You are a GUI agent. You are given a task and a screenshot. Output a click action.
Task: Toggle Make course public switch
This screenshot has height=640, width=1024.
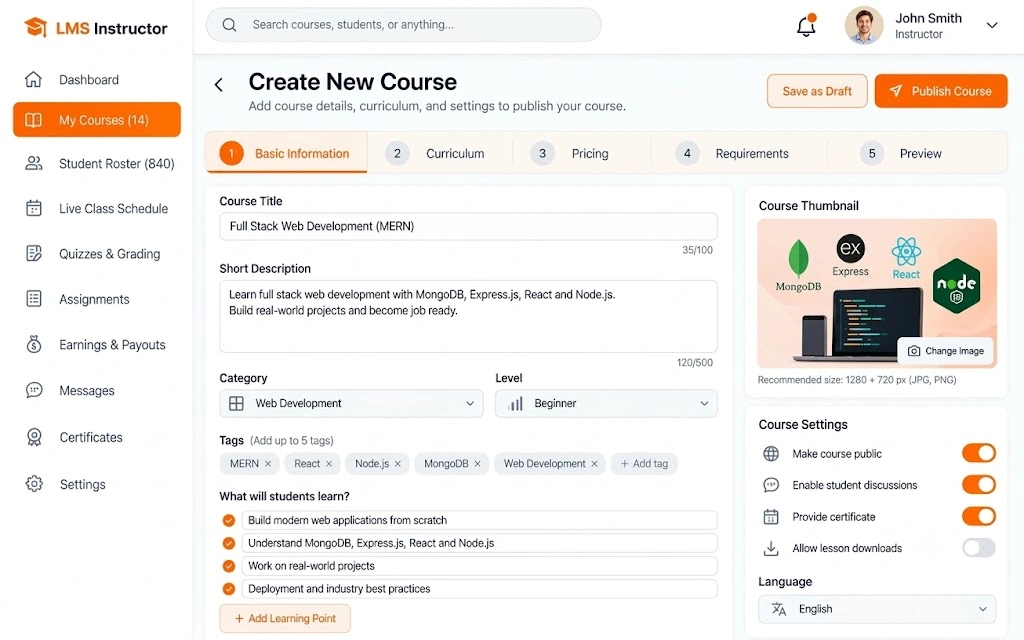pyautogui.click(x=978, y=453)
